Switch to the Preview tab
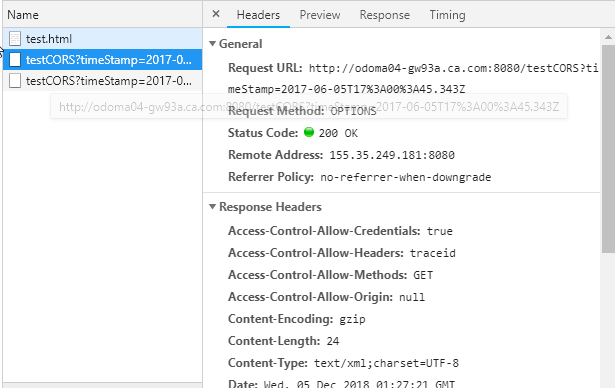615x388 pixels. [320, 15]
